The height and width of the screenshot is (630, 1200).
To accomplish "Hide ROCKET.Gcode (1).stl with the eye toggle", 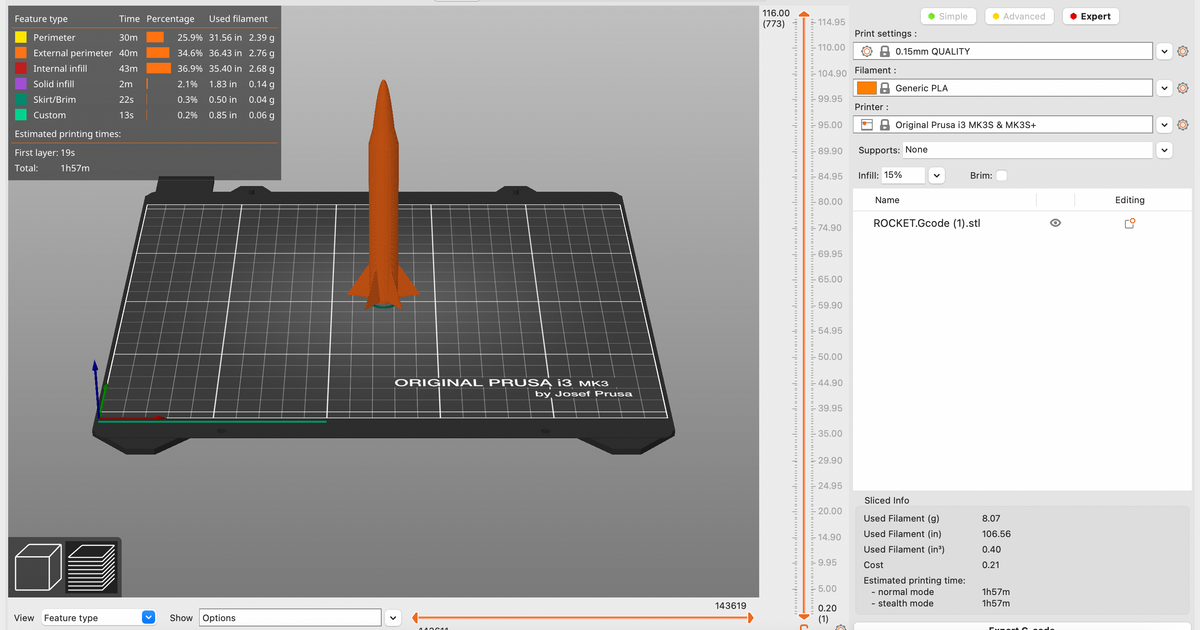I will tap(1055, 223).
